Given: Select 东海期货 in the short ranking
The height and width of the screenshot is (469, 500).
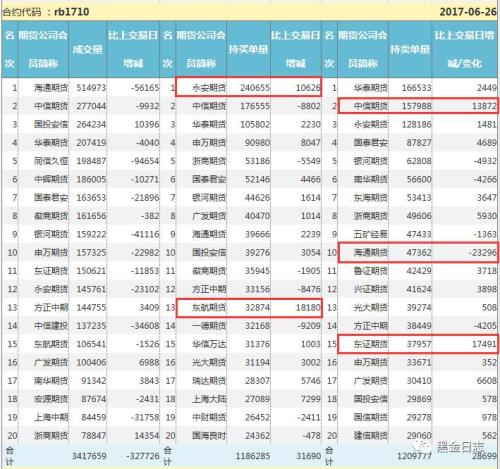Looking at the screenshot, I should [x=371, y=198].
